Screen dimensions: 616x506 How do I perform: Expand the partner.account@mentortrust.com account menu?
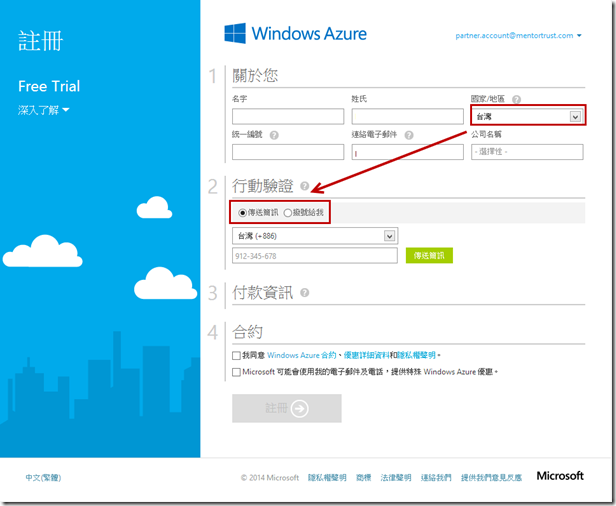pos(518,36)
